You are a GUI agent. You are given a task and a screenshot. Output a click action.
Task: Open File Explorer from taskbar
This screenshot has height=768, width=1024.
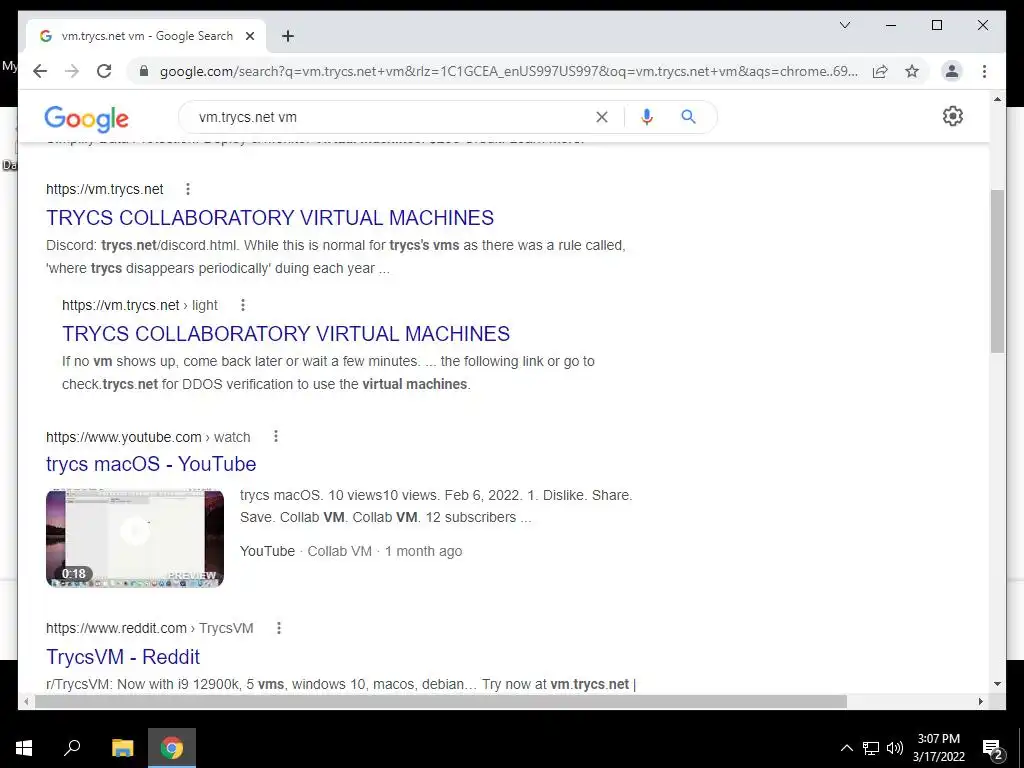tap(122, 748)
